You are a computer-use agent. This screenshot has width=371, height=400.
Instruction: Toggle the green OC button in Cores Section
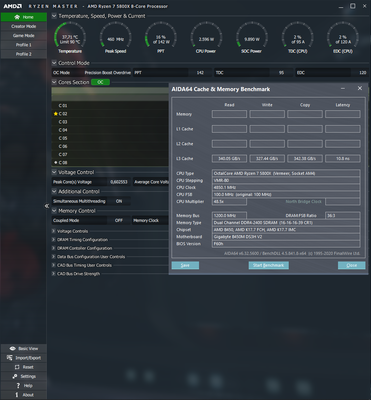(100, 82)
